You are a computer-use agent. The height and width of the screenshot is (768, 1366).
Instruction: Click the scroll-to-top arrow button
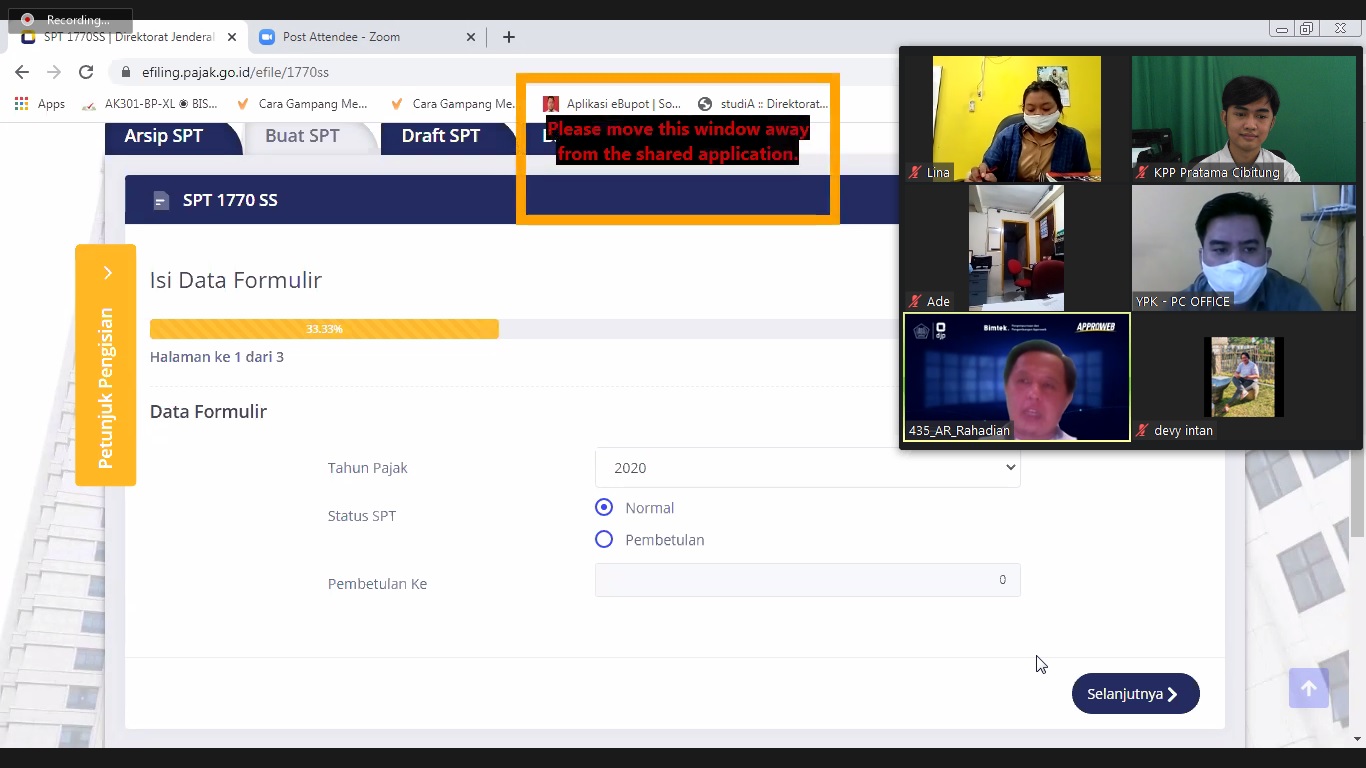tap(1308, 688)
